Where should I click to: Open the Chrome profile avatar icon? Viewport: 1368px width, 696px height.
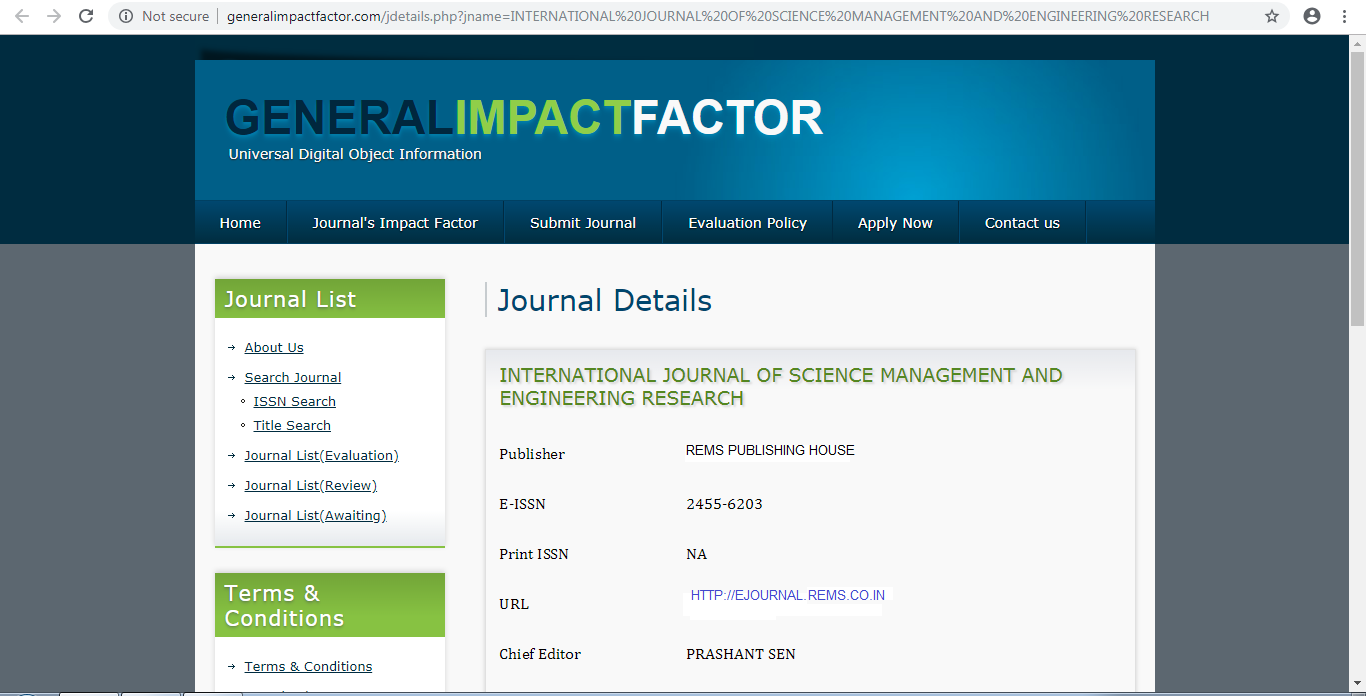1312,16
